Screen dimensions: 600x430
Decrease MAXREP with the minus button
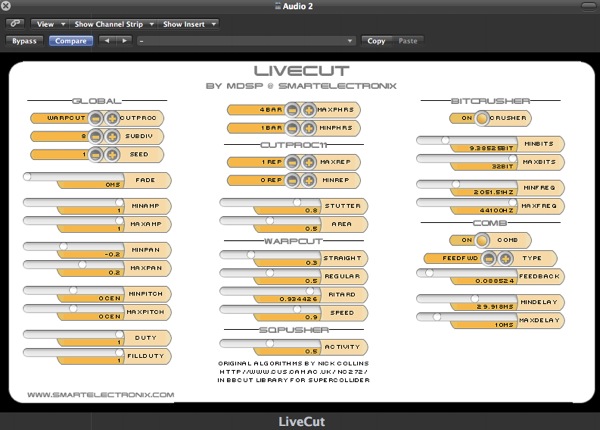click(x=292, y=162)
